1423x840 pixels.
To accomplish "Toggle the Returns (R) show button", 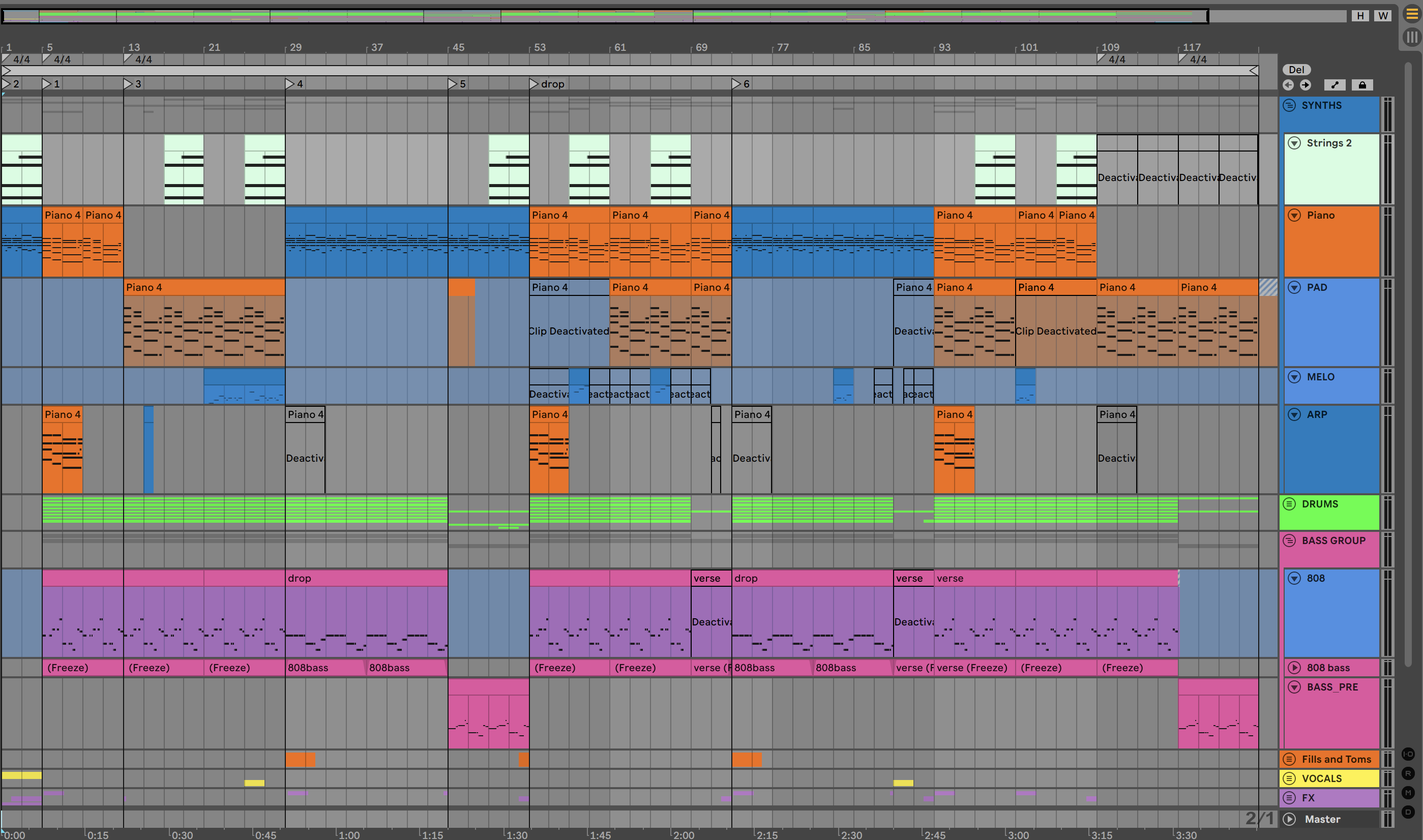I will (x=1408, y=773).
